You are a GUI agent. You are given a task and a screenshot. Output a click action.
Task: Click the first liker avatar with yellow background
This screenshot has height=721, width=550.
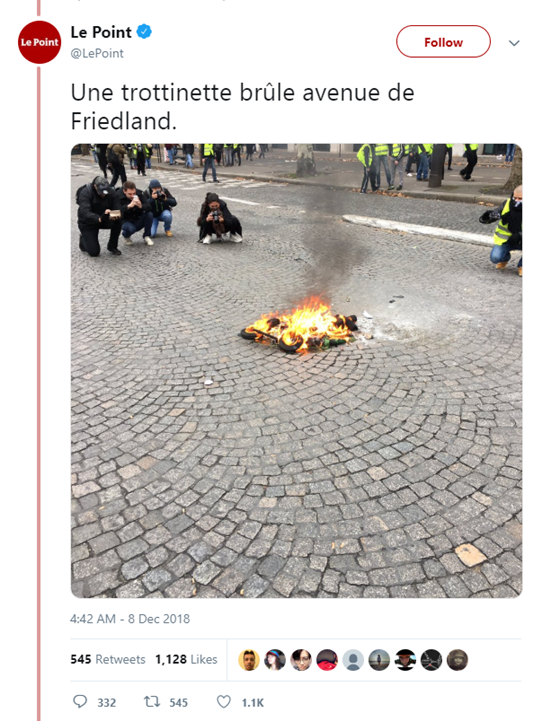[249, 660]
